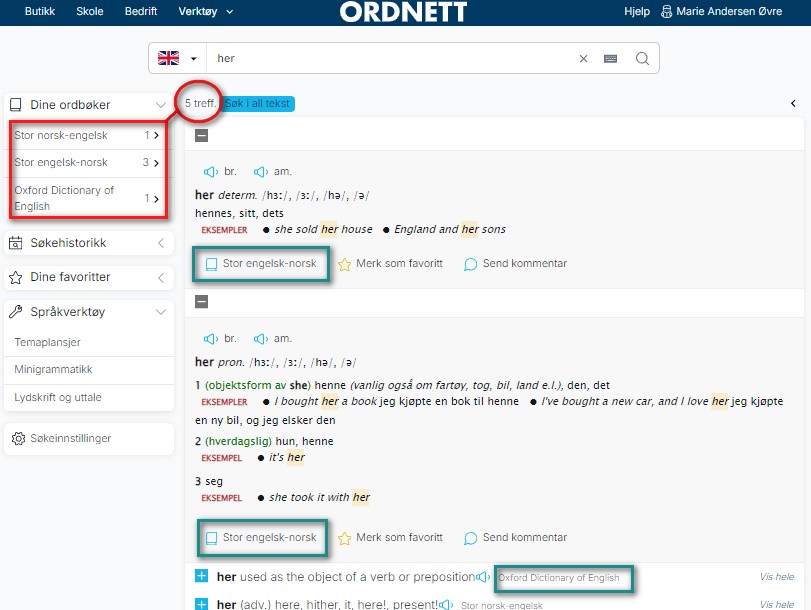The height and width of the screenshot is (610, 811).
Task: Click 'Vis hele' for 'her (adv.)' entry
Action: 776,604
